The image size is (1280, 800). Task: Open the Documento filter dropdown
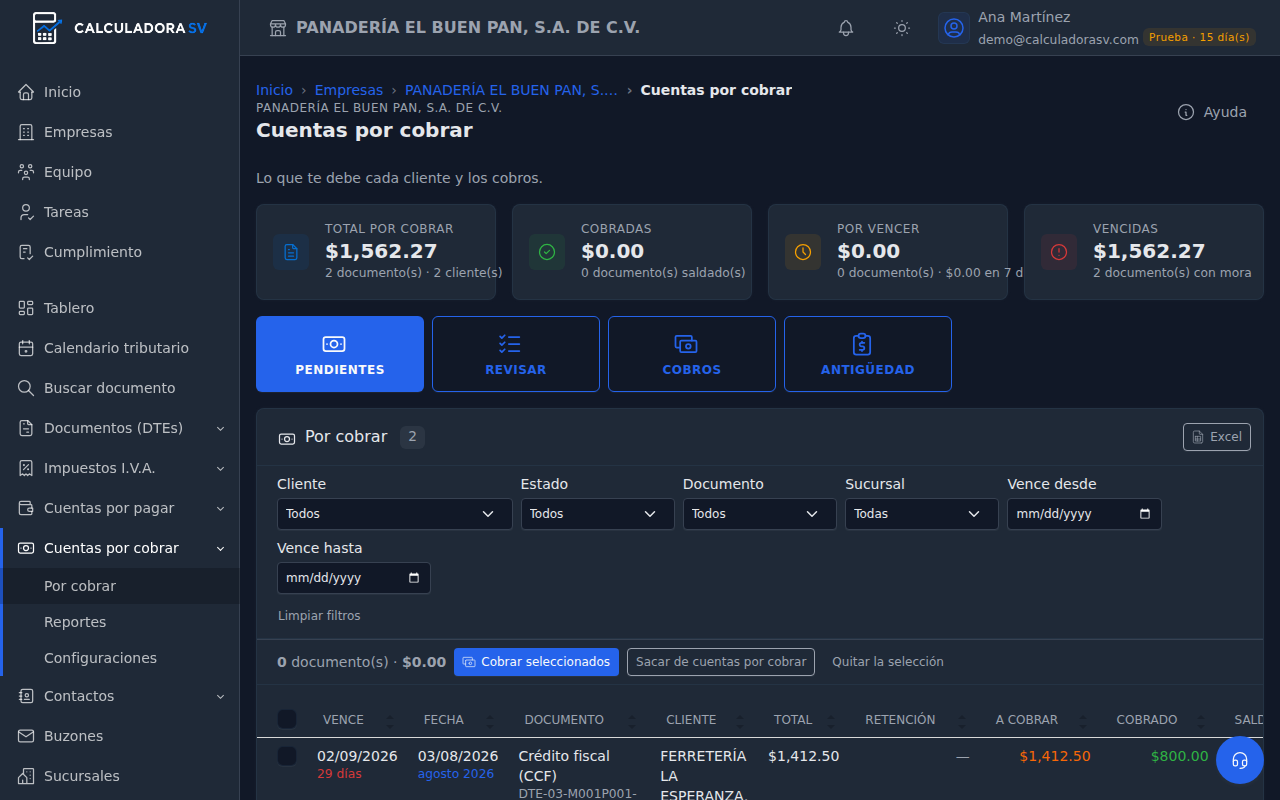point(760,514)
